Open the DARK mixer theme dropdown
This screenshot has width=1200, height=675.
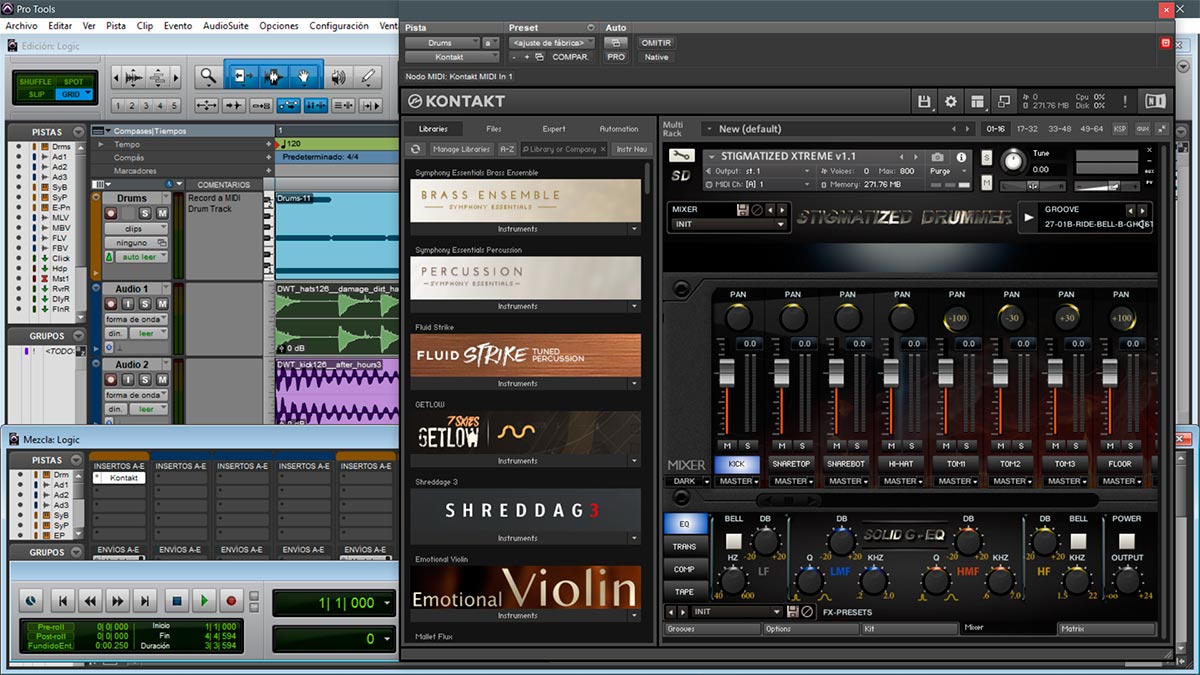(x=687, y=481)
